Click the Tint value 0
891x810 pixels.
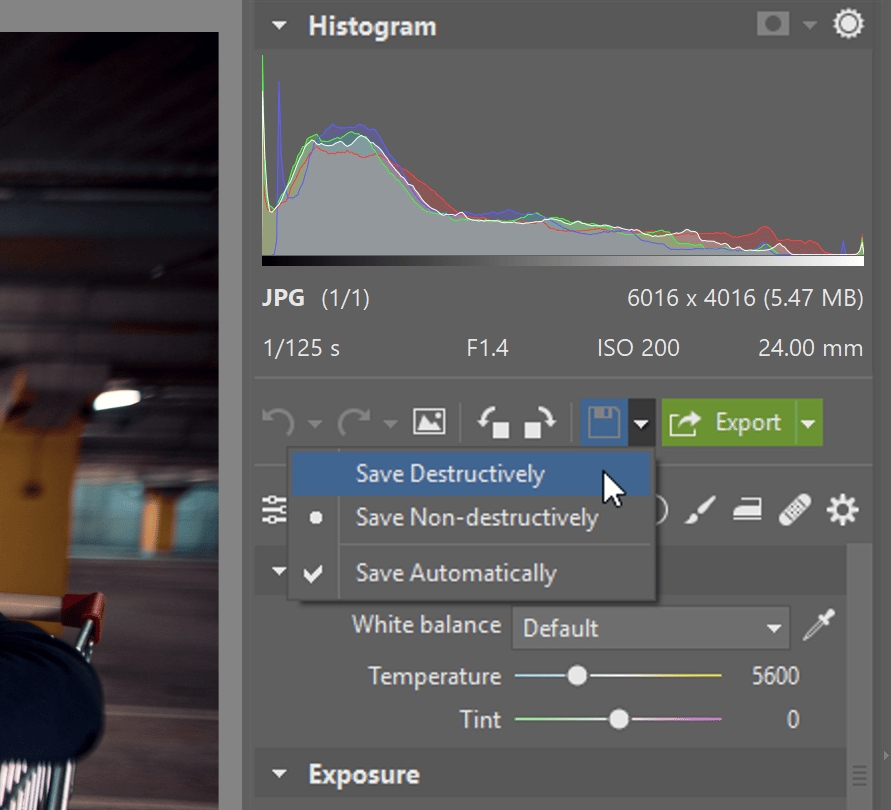coord(793,719)
